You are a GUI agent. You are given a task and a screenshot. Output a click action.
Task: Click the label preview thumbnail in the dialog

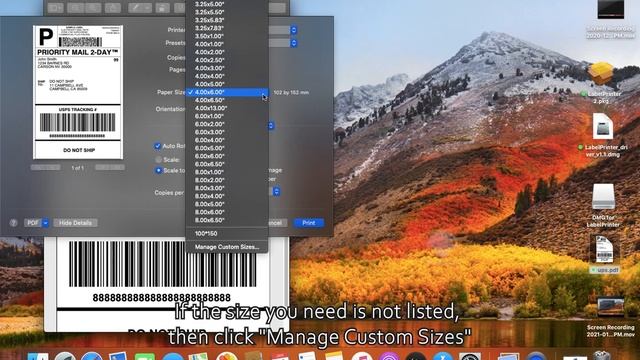click(78, 92)
